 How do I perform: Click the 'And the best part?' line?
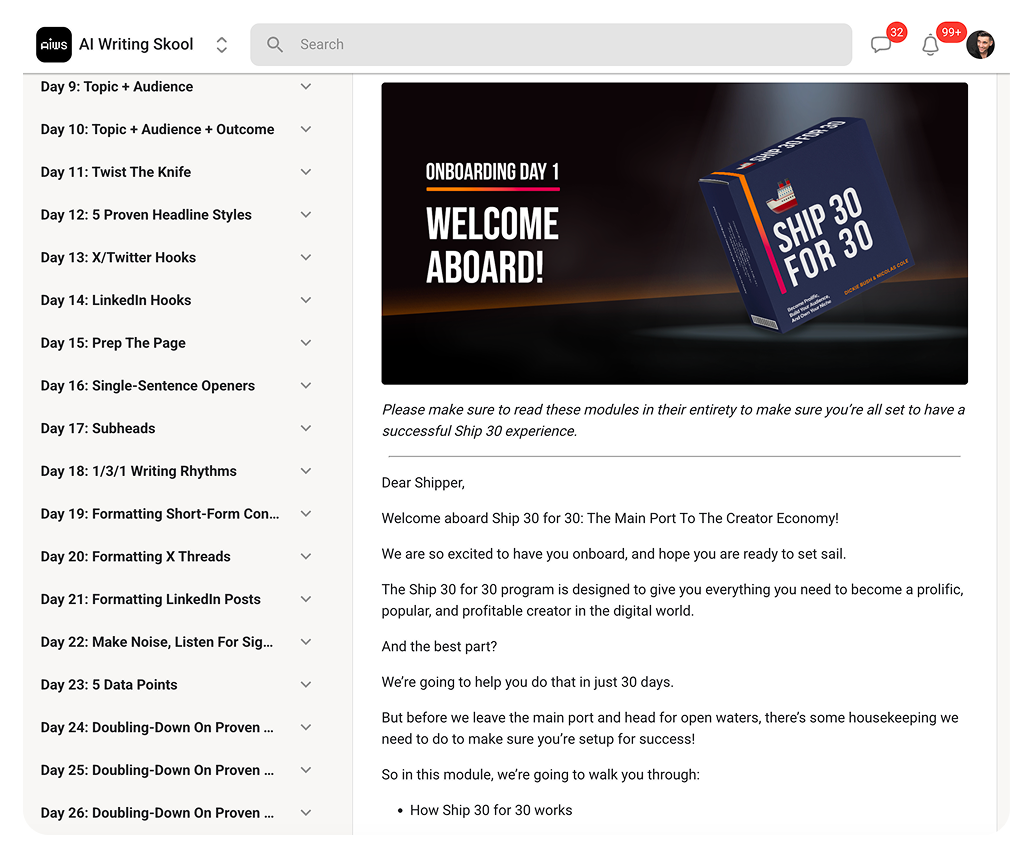coord(439,646)
